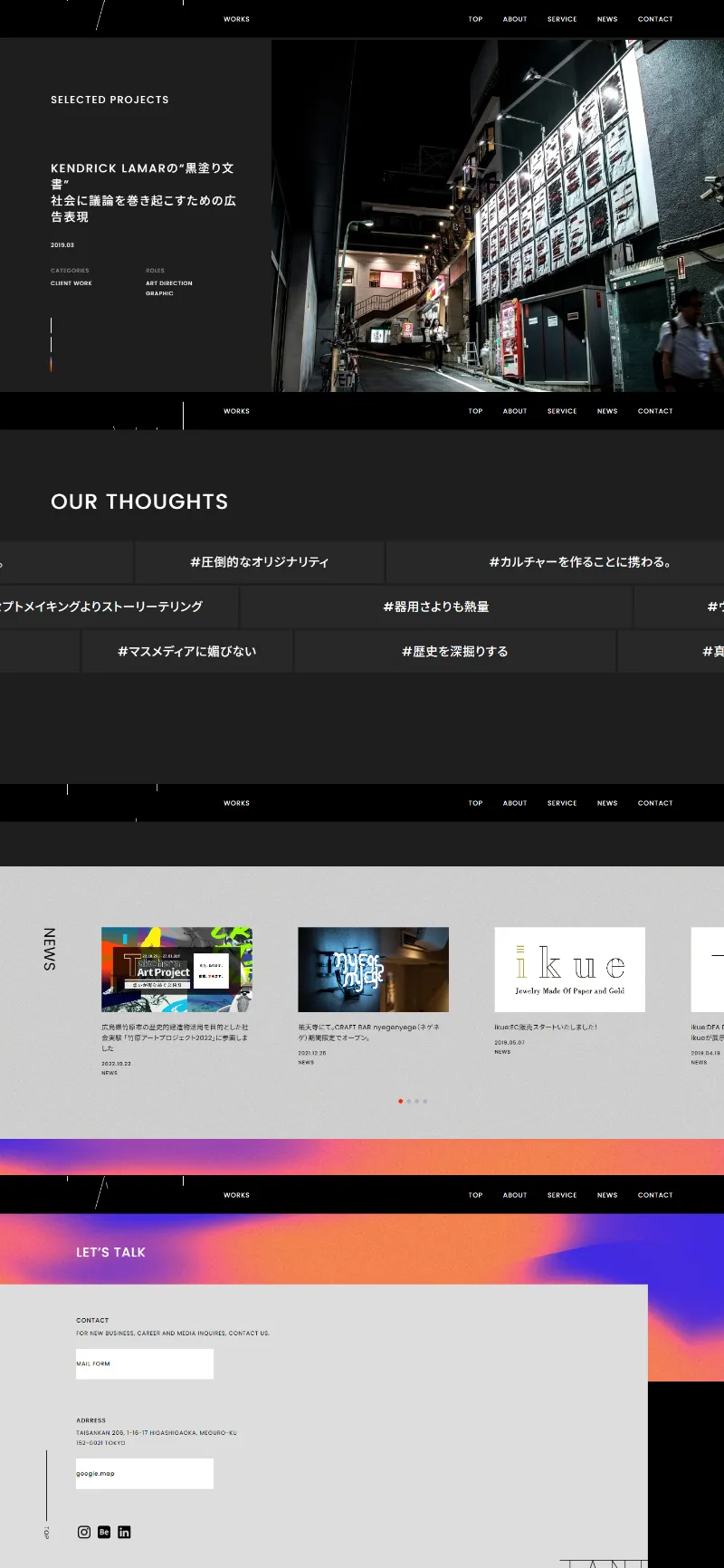Click the #マスメディアに媚びない tag
Viewport: 724px width, 1568px height.
tap(186, 651)
